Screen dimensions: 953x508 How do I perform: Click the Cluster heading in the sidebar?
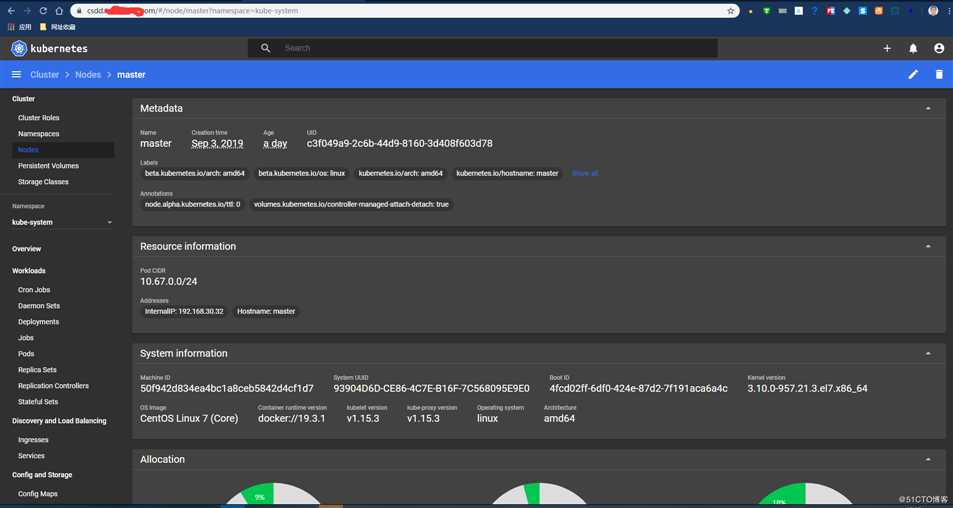click(x=24, y=99)
